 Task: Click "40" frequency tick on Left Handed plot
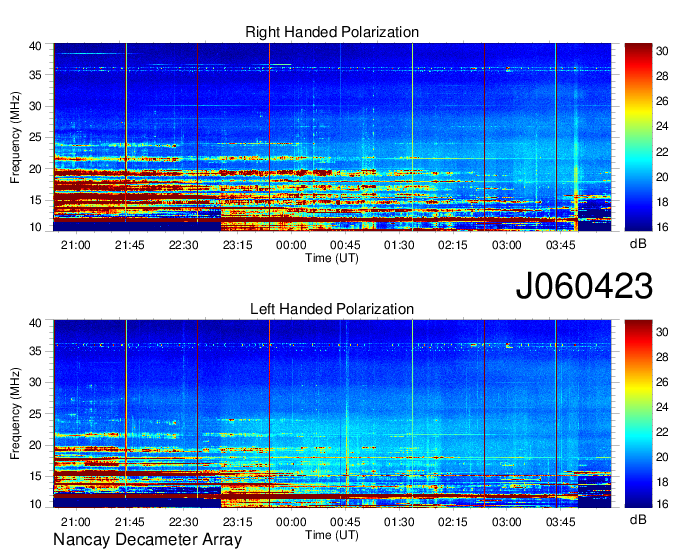click(x=35, y=323)
